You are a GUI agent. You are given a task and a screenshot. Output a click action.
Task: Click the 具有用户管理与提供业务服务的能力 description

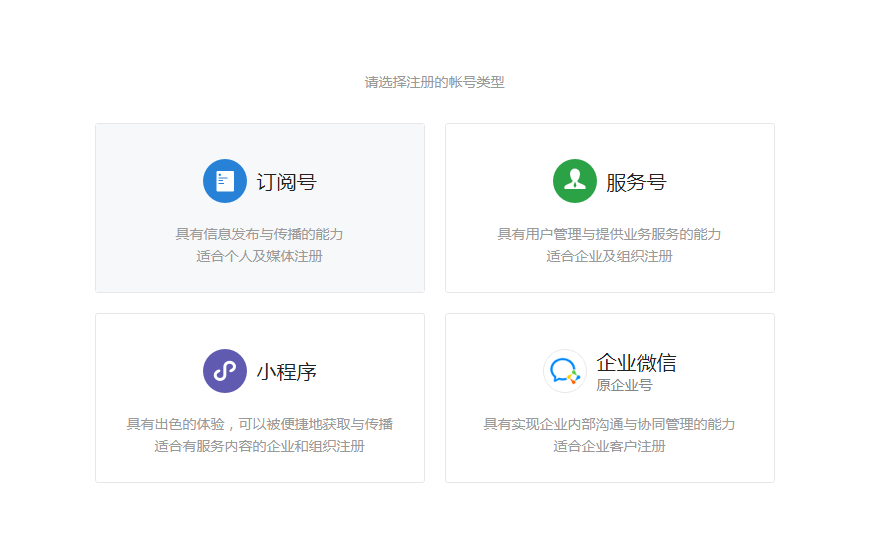(609, 234)
